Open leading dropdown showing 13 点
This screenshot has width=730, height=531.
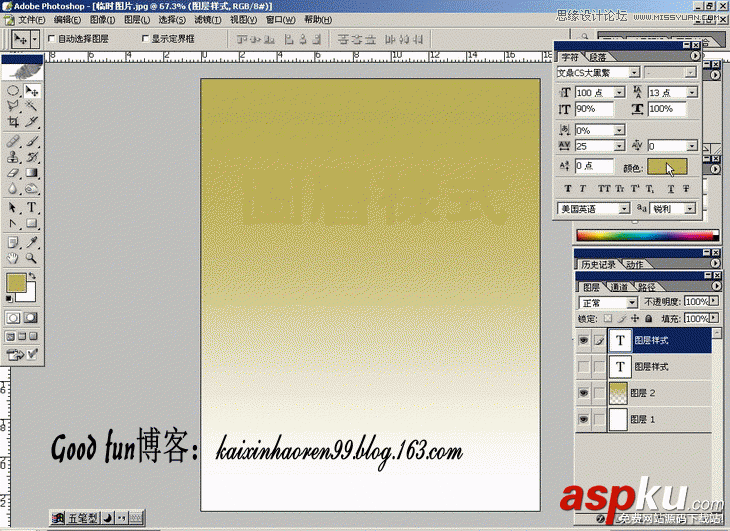[x=692, y=93]
